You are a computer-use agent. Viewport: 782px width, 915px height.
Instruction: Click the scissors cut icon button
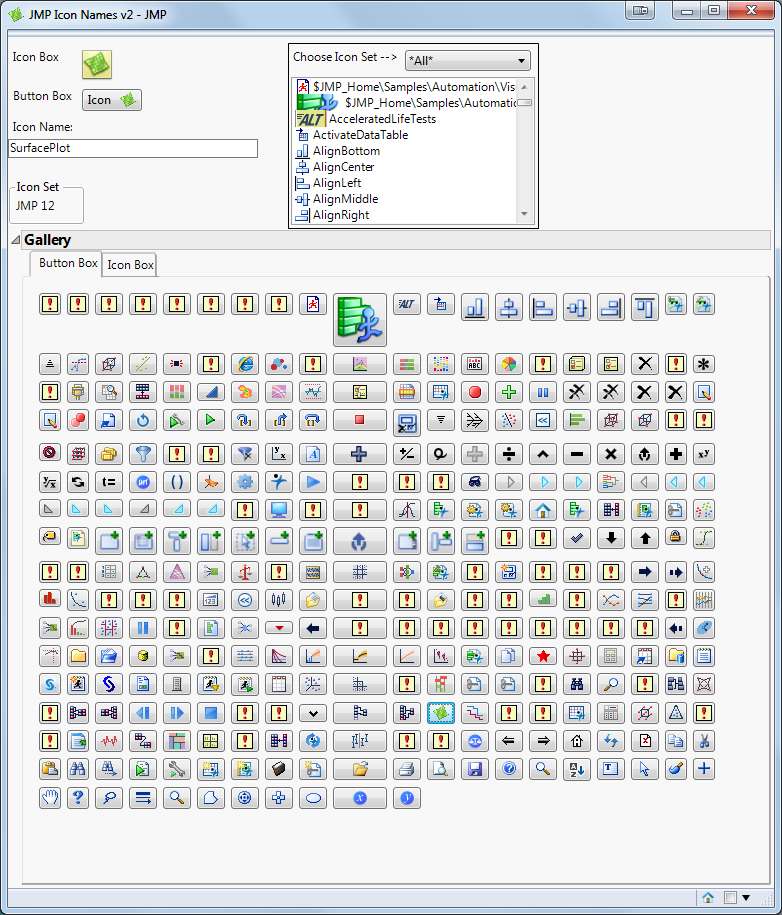click(x=704, y=741)
